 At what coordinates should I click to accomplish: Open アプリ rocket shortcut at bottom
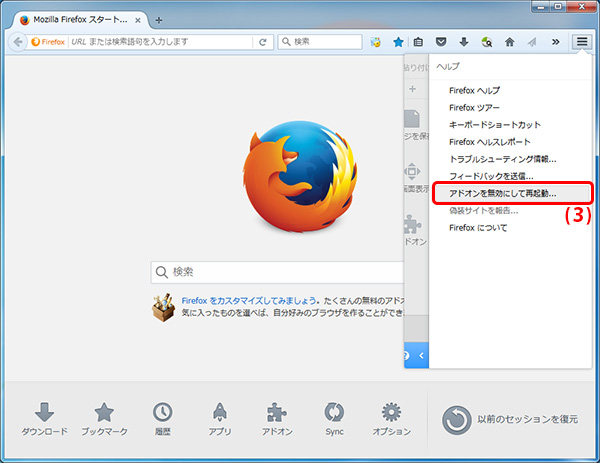pos(220,419)
